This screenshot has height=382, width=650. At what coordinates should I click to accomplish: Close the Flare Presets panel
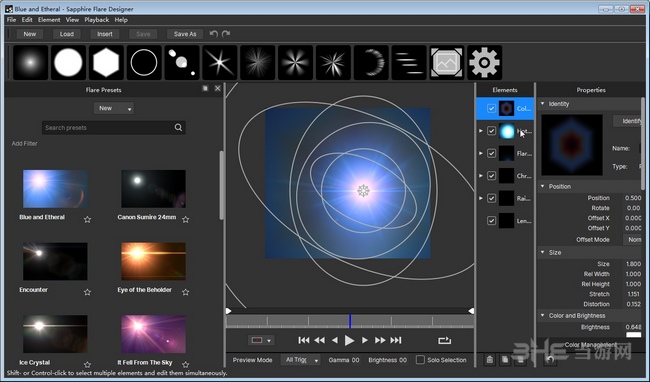pyautogui.click(x=218, y=88)
